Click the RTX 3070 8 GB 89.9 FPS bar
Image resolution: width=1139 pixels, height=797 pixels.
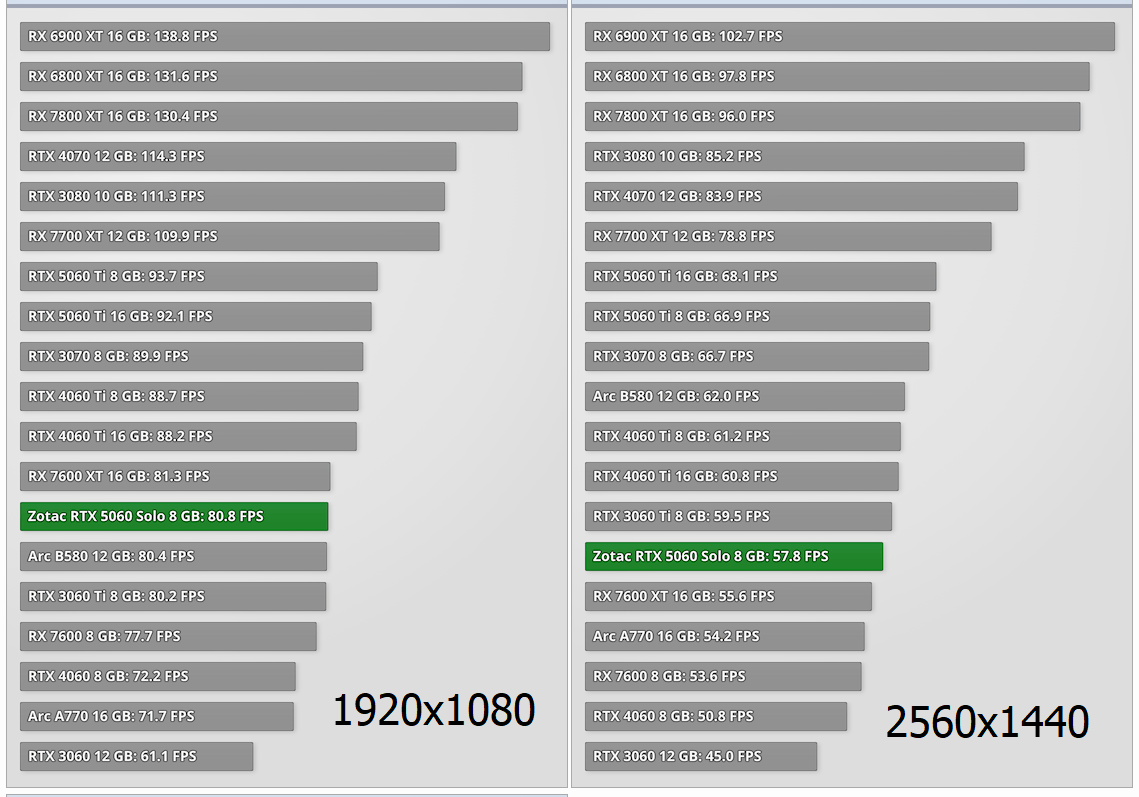[192, 356]
